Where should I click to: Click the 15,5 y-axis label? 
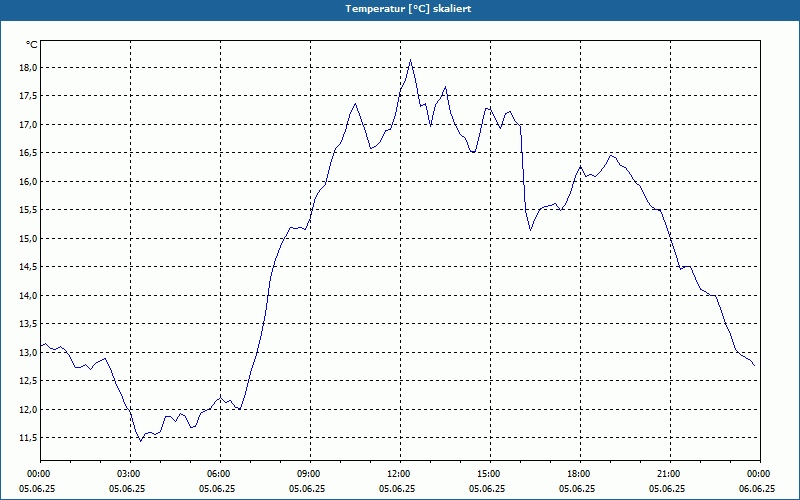click(28, 210)
